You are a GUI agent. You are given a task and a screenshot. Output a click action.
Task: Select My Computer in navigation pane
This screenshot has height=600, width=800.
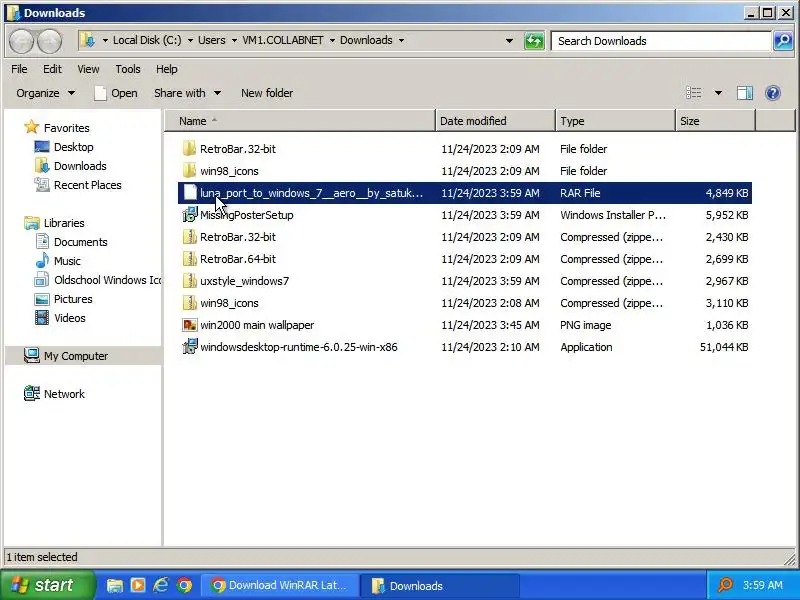point(76,356)
